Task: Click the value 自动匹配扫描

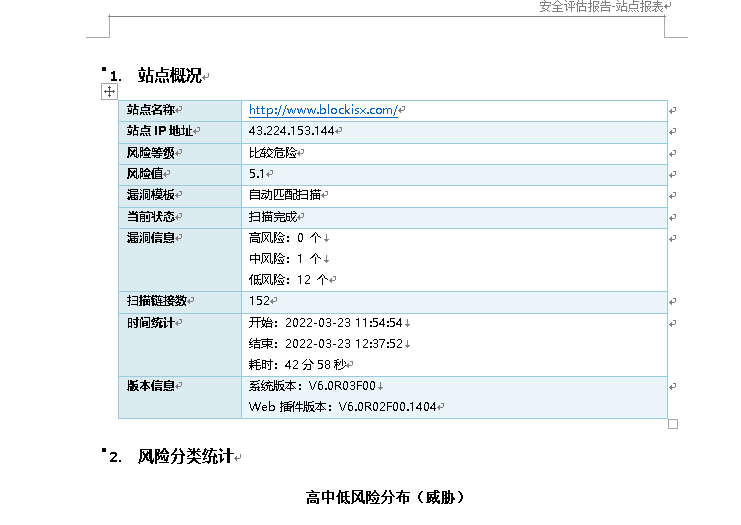Action: (285, 195)
